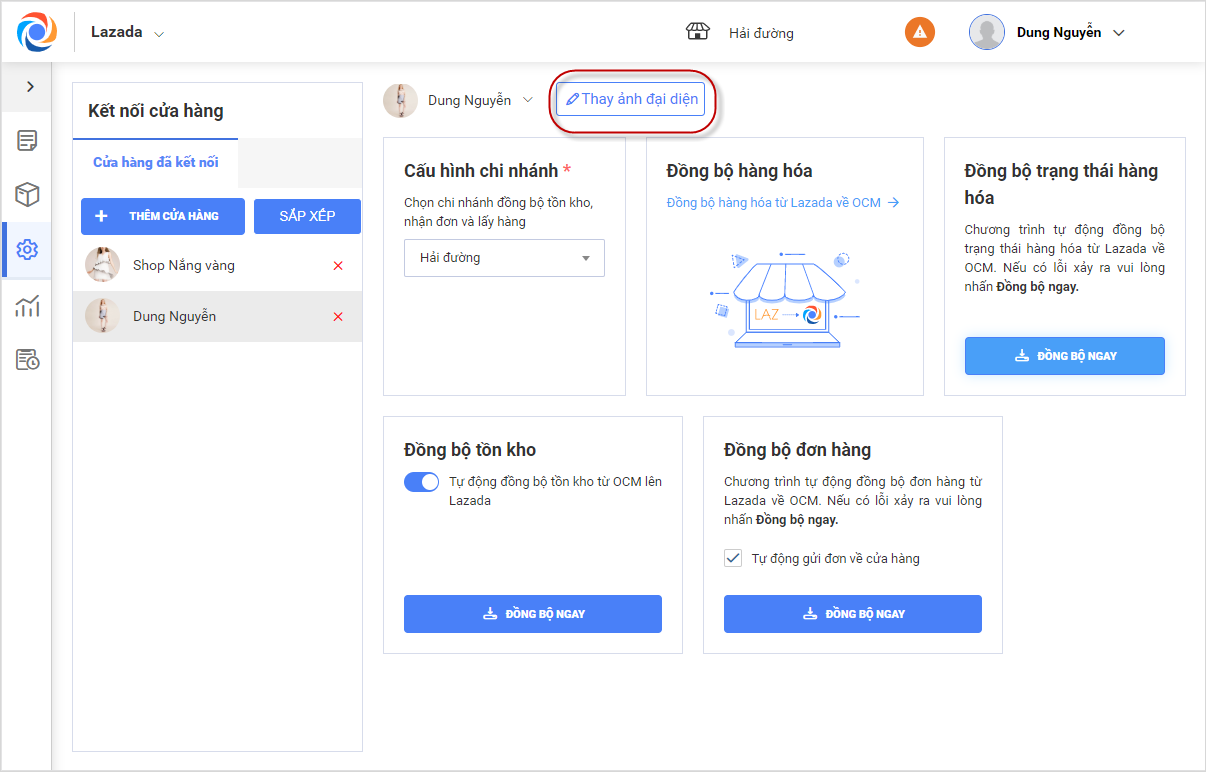Open the products box icon in sidebar
1206x772 pixels.
tap(28, 194)
